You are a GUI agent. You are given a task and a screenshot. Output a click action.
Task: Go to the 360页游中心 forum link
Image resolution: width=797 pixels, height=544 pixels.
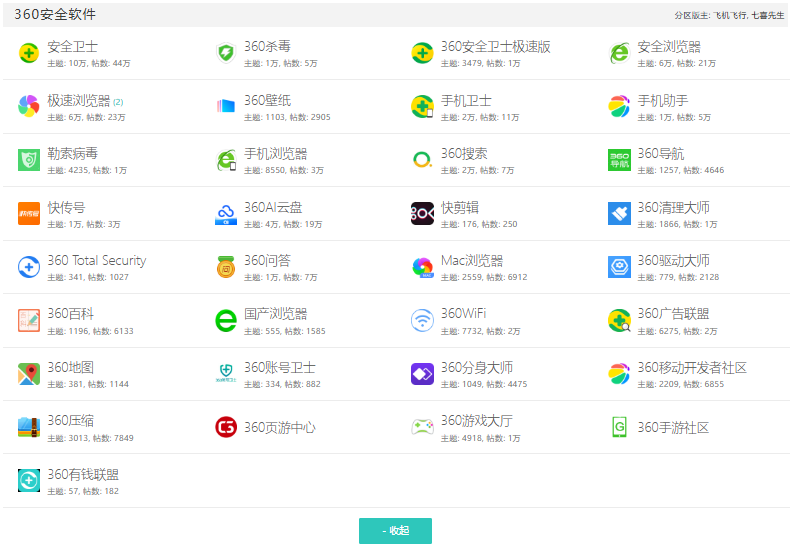pyautogui.click(x=280, y=428)
